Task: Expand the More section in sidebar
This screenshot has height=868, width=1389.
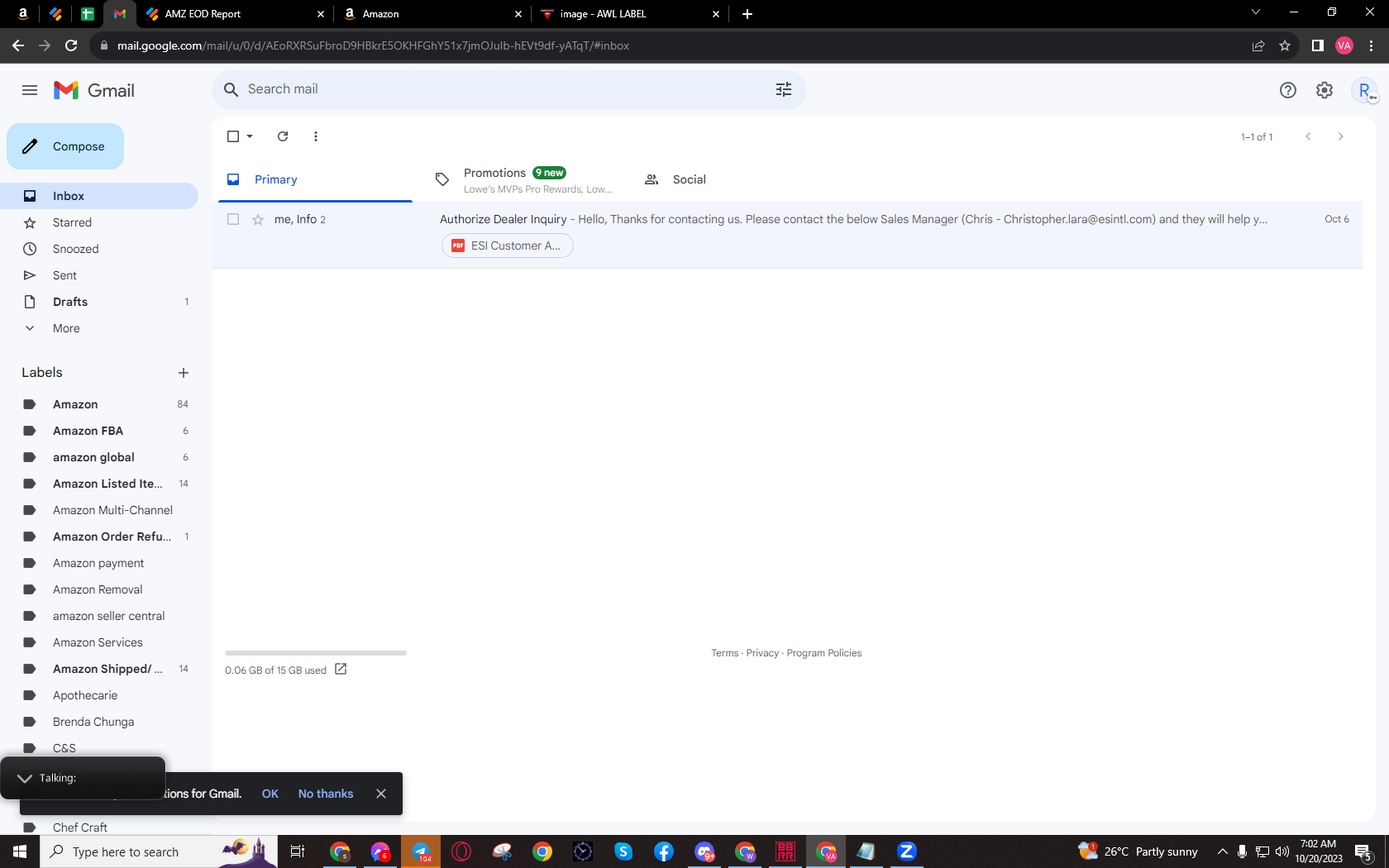Action: tap(99, 328)
